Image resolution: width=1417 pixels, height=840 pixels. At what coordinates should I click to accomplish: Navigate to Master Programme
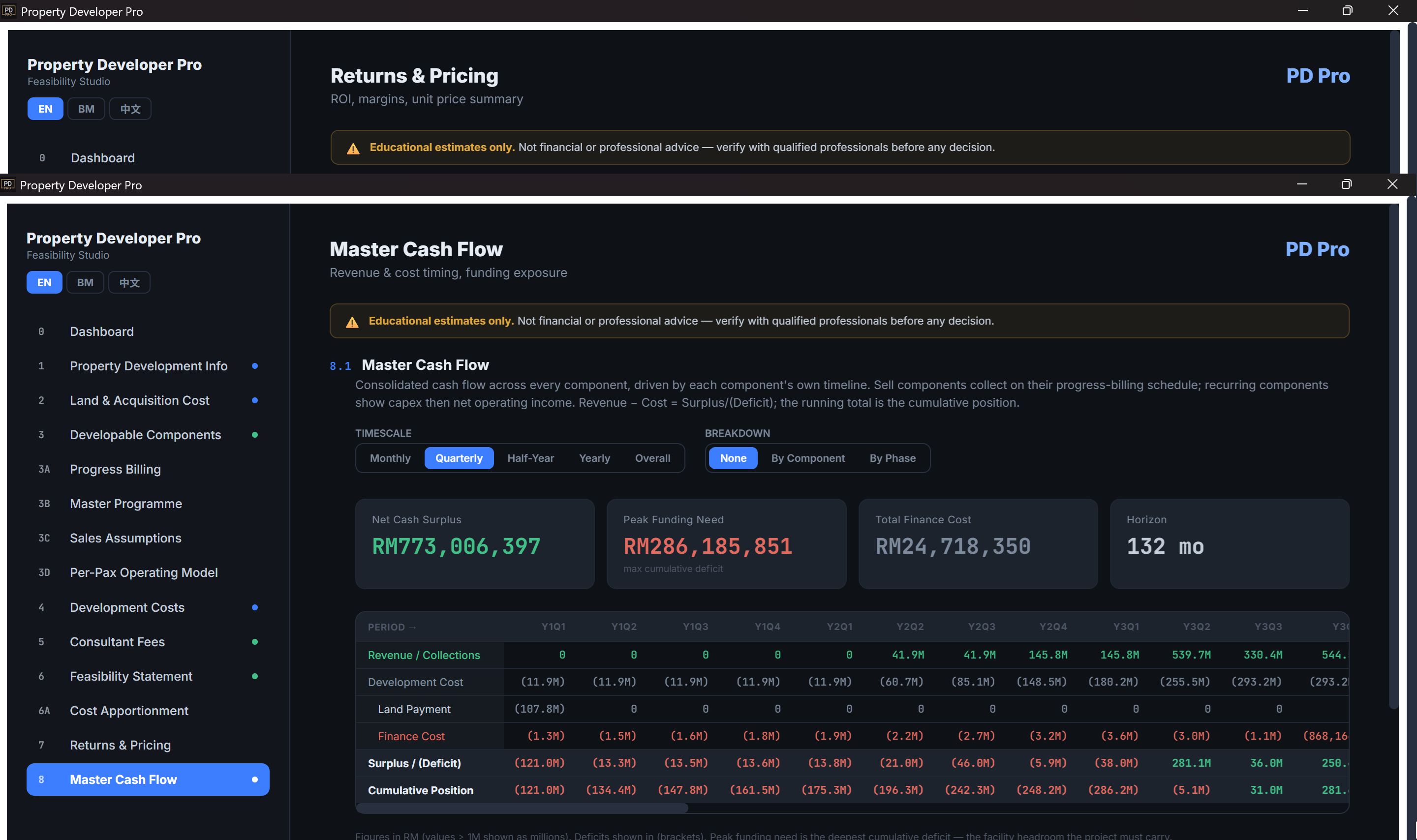[x=148, y=504]
